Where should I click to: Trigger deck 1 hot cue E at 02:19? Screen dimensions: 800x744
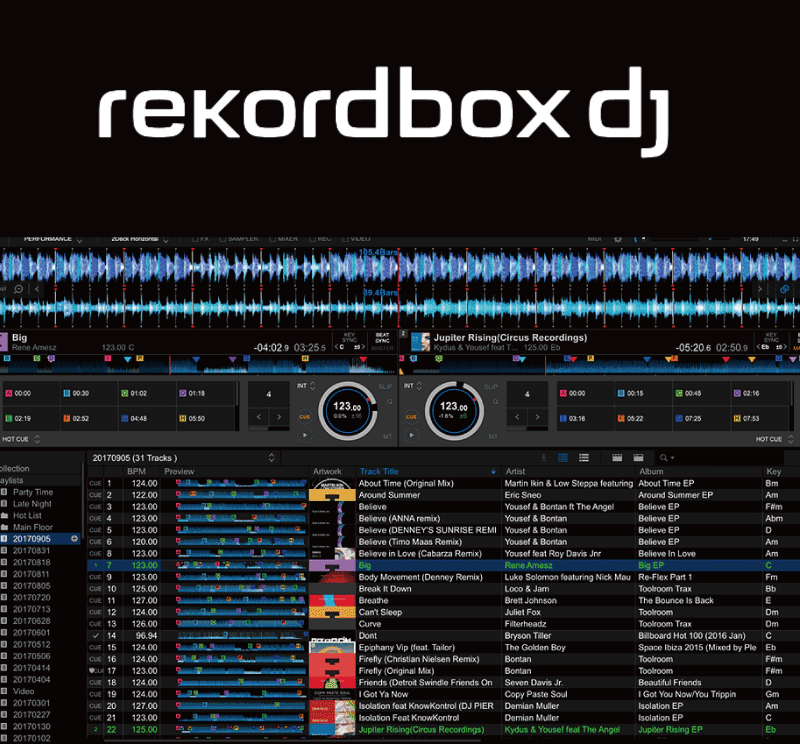coord(31,418)
